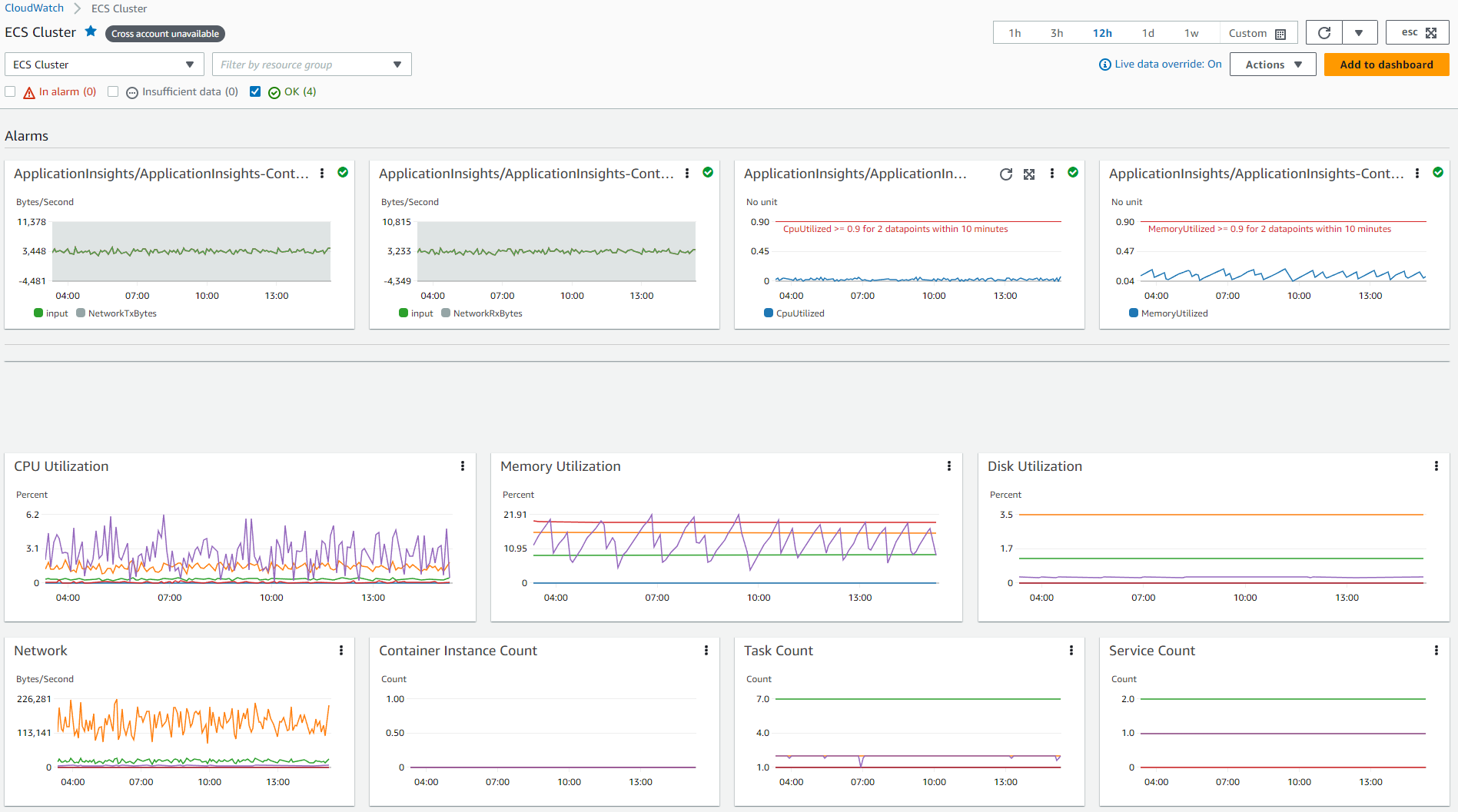Toggle the Insufficient data checkbox
This screenshot has height=812, width=1458.
(x=113, y=91)
